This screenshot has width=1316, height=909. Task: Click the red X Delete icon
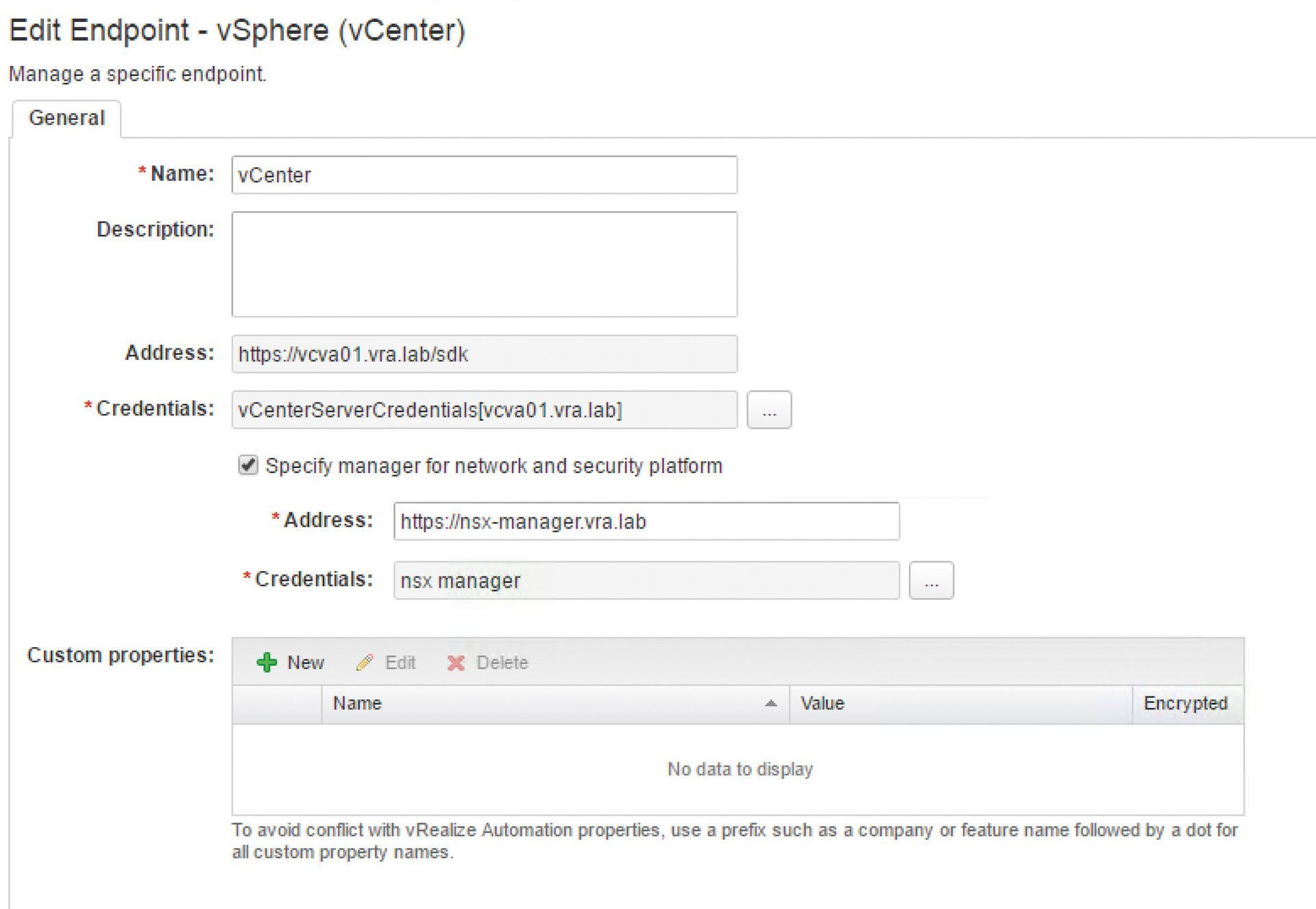click(x=454, y=662)
